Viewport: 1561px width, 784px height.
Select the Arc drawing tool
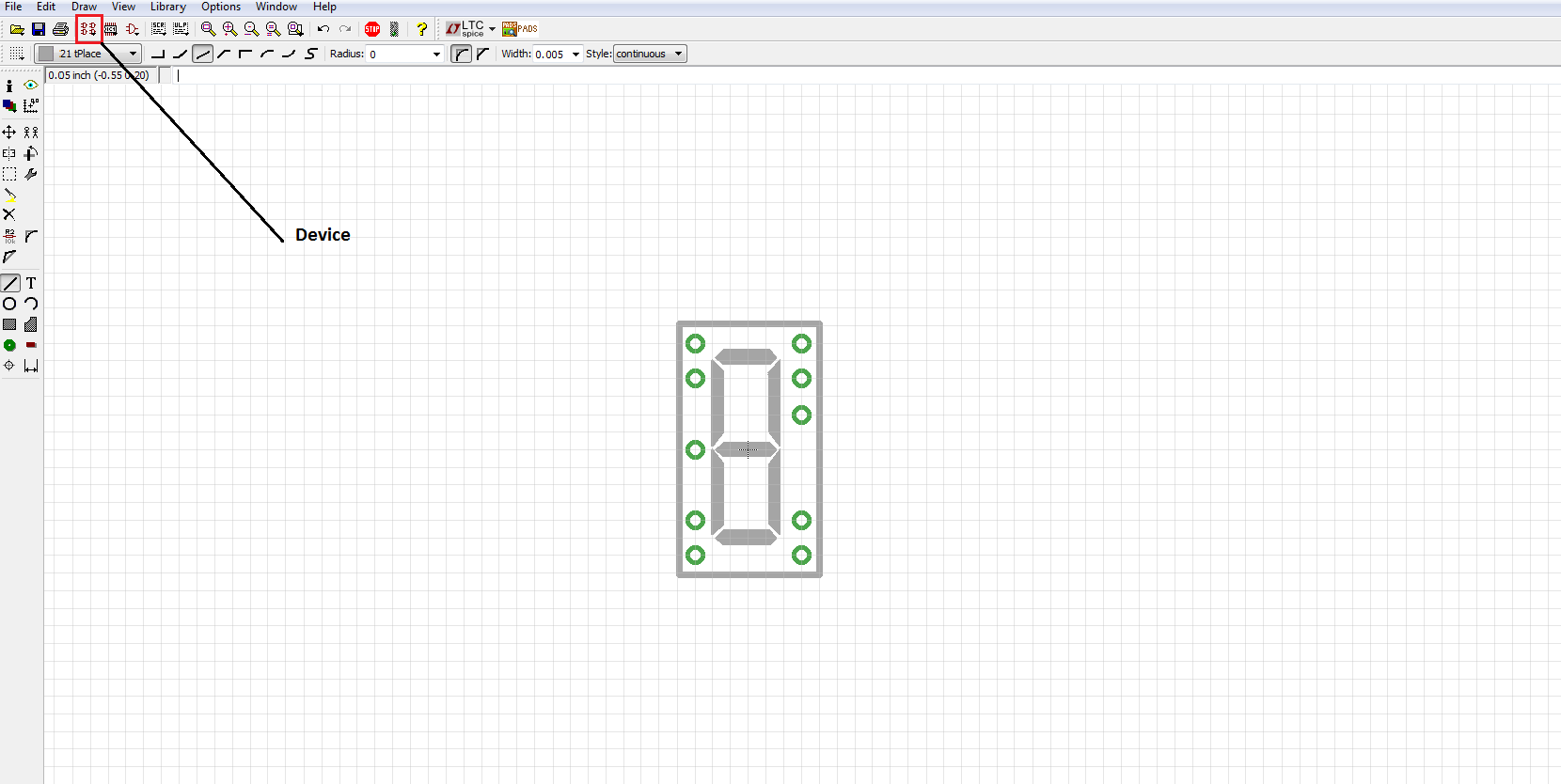point(31,304)
